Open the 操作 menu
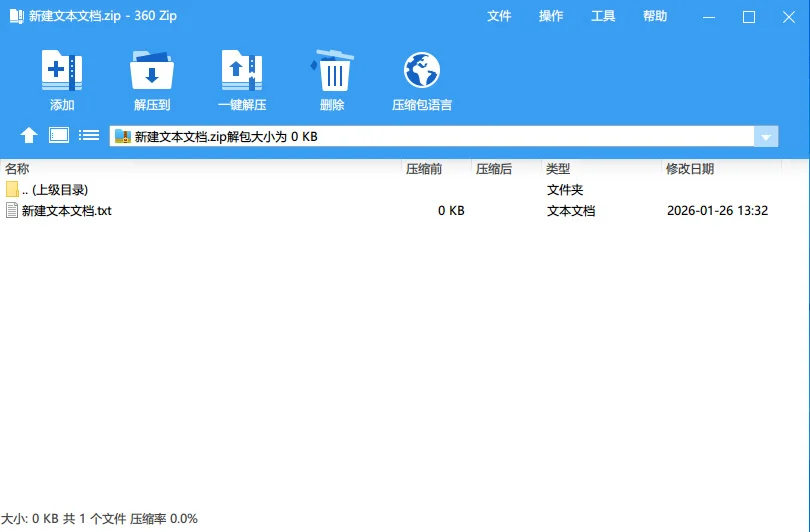This screenshot has height=532, width=810. coord(551,16)
